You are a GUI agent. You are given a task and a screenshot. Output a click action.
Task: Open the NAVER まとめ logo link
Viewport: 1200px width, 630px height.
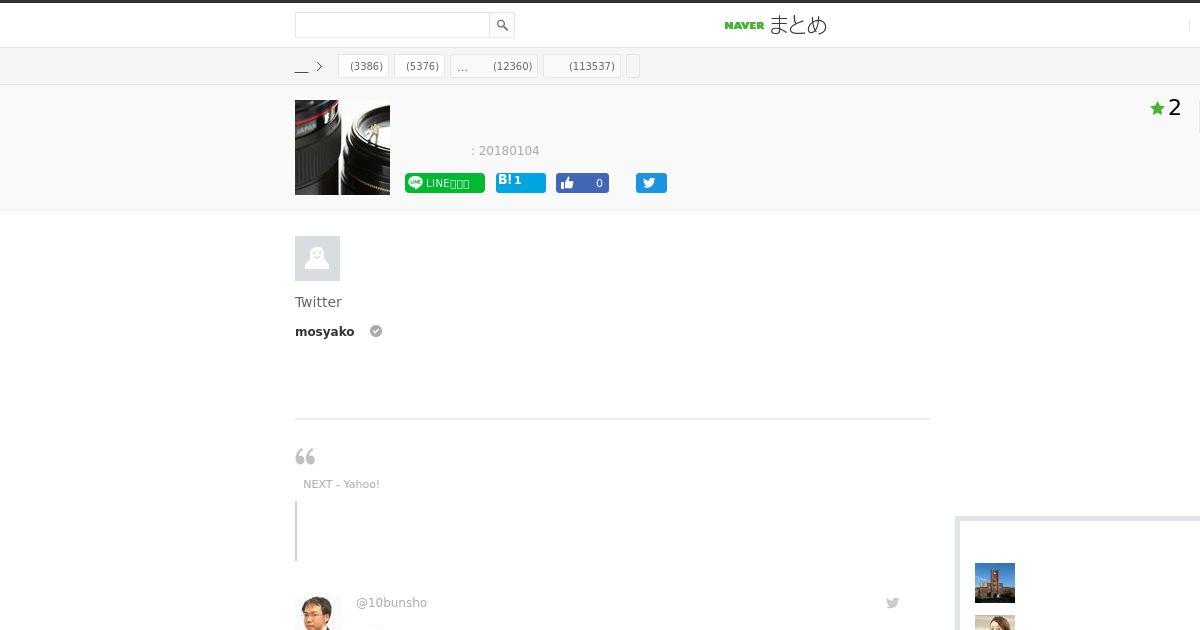click(x=776, y=25)
